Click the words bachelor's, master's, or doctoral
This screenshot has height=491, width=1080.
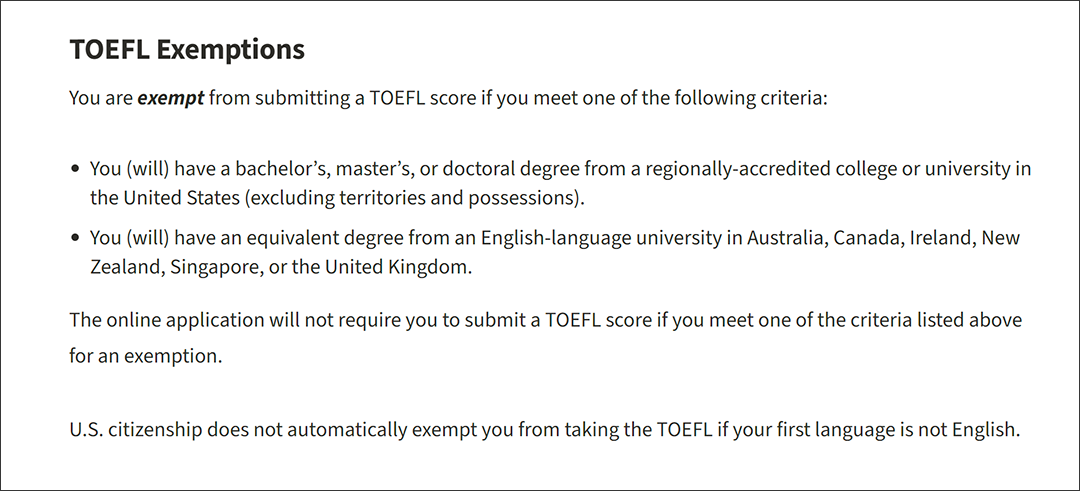[x=378, y=169]
